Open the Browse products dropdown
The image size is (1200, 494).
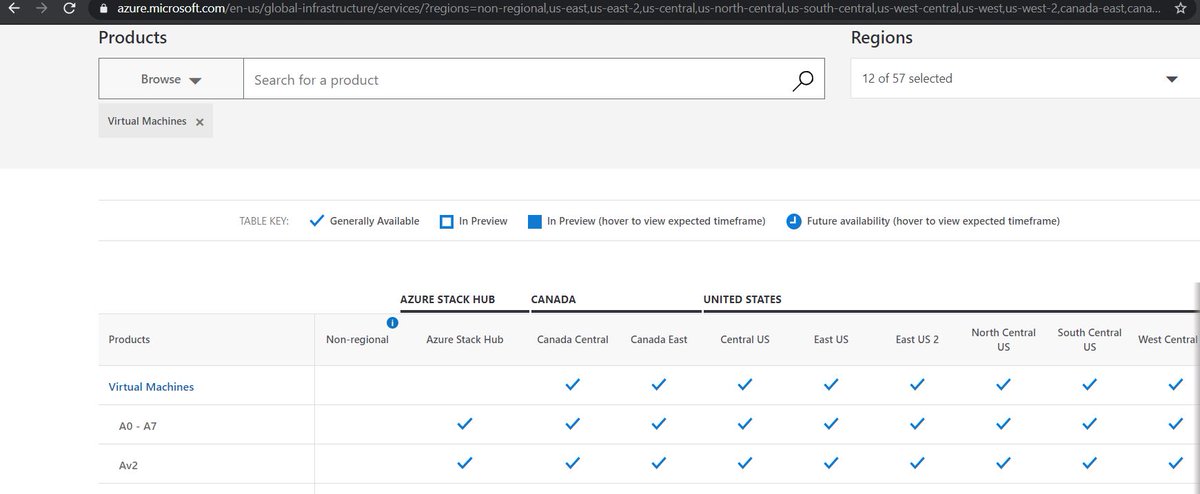pos(171,79)
